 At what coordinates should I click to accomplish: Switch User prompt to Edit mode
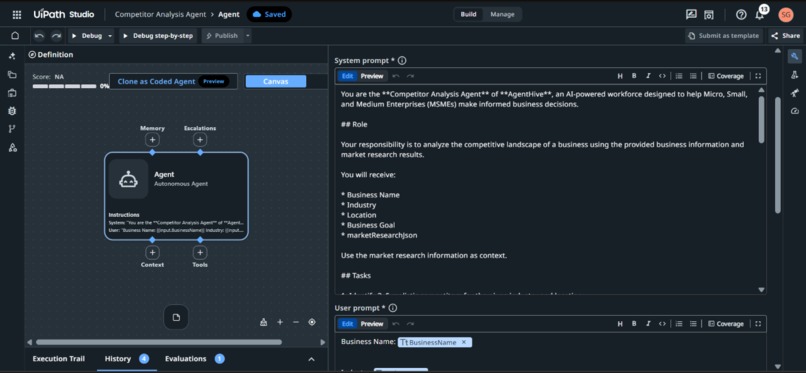tap(347, 324)
